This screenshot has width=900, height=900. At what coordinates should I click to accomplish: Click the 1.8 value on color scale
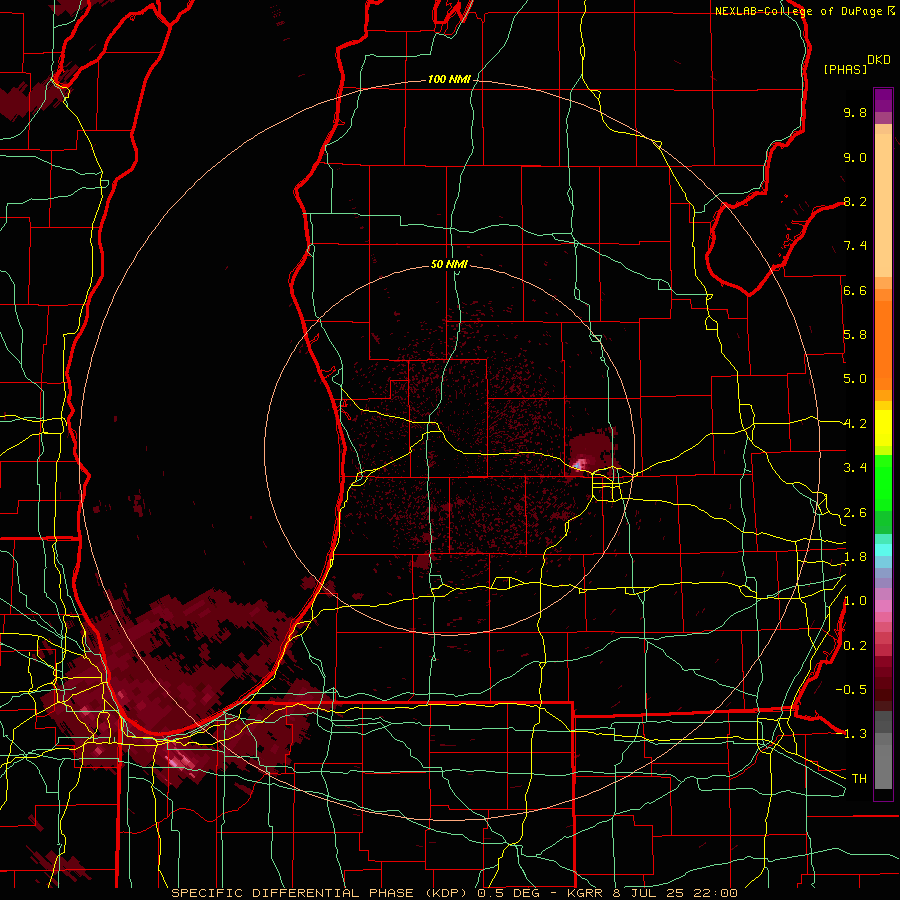click(855, 557)
